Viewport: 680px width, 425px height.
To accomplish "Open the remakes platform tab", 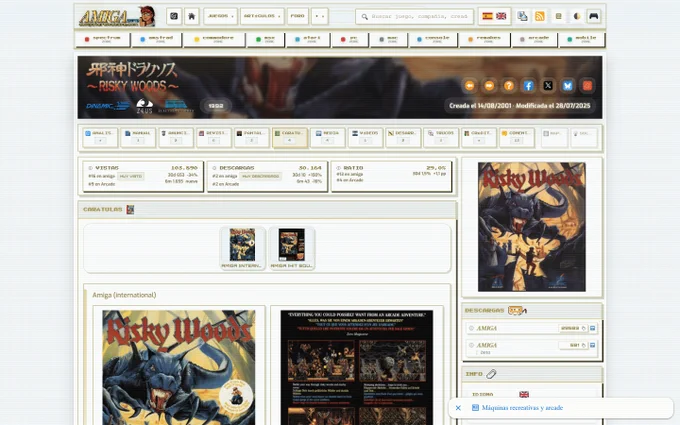I will point(484,39).
